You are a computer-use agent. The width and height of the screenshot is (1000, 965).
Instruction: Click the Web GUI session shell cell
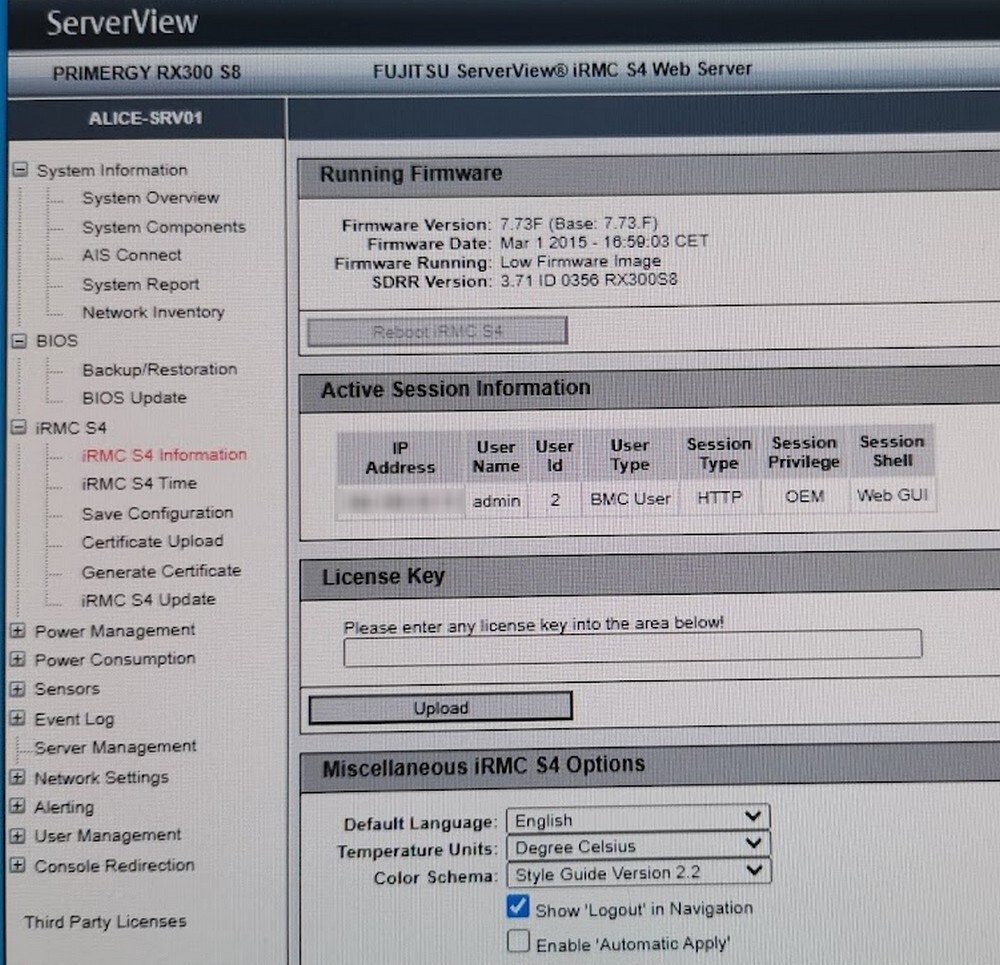click(892, 495)
